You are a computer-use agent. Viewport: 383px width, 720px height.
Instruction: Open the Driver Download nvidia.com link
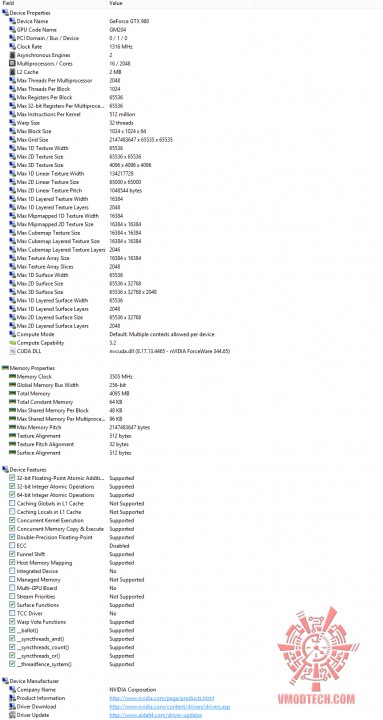169,707
